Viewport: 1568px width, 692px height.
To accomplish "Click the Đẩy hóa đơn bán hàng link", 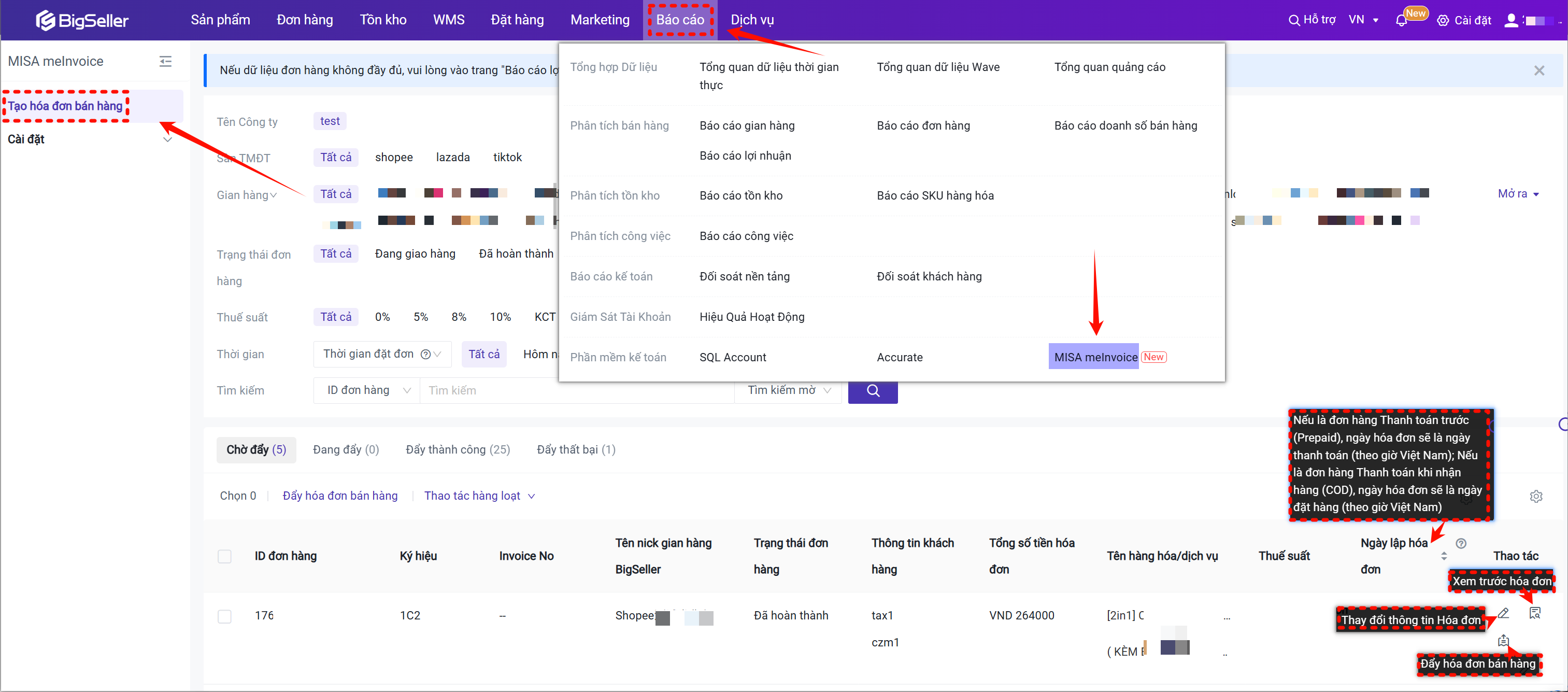I will [339, 495].
